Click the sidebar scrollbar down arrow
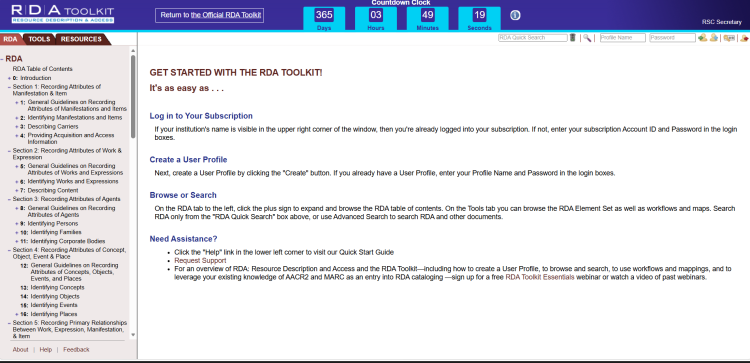This screenshot has width=750, height=363. click(x=133, y=335)
